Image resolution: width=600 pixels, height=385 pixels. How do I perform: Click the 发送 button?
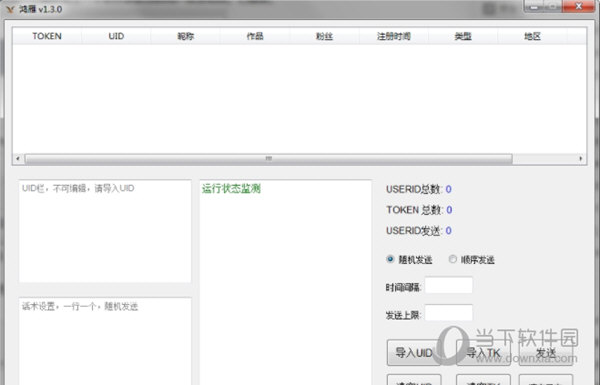546,352
